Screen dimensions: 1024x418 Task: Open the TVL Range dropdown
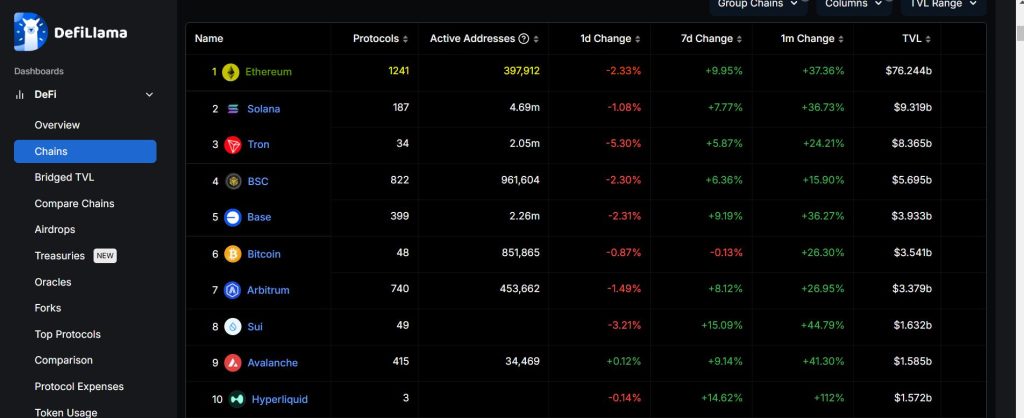coord(942,4)
